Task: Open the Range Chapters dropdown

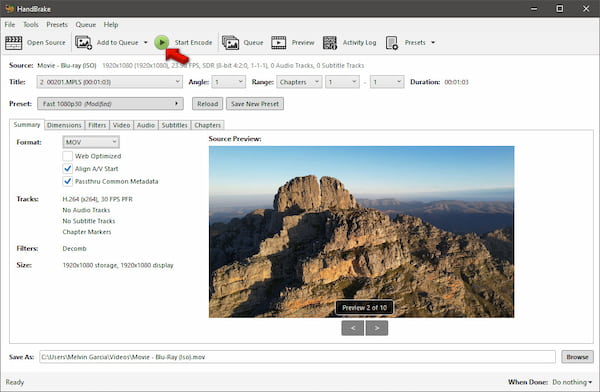Action: (x=299, y=82)
